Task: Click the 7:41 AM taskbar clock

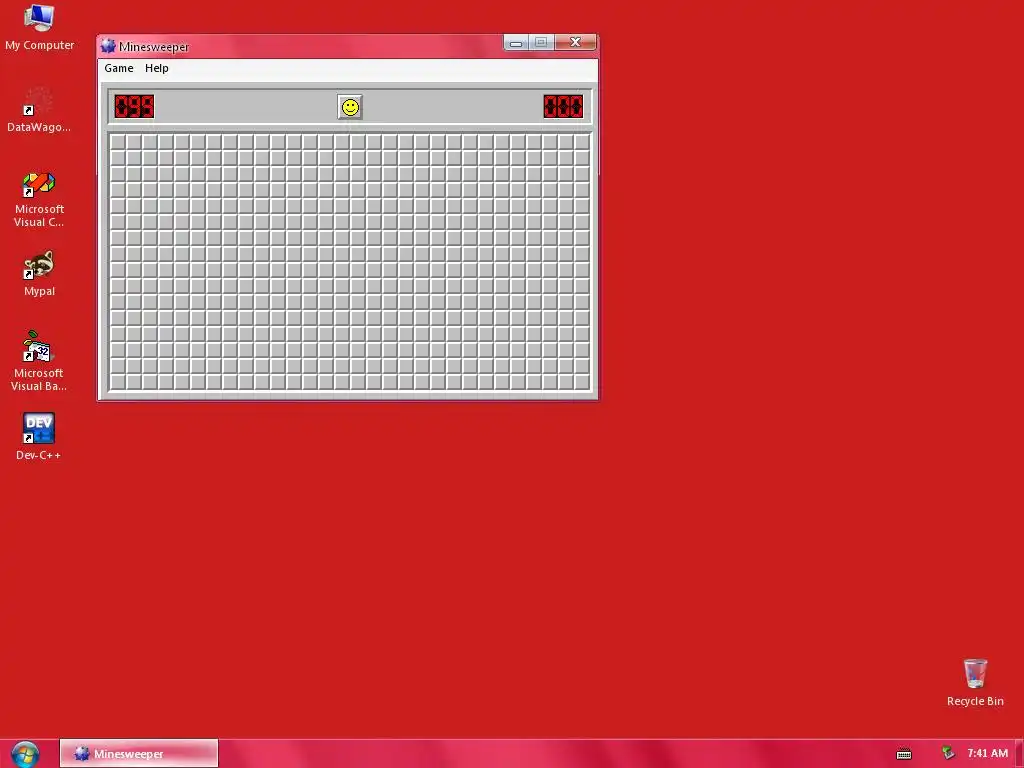Action: pyautogui.click(x=987, y=754)
